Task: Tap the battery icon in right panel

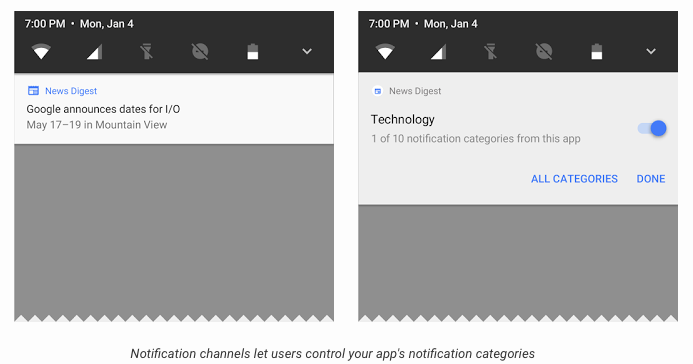Action: (597, 52)
